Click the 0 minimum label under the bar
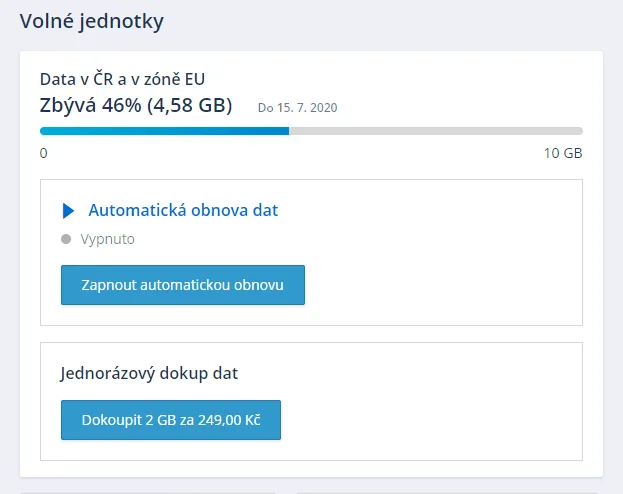 44,153
